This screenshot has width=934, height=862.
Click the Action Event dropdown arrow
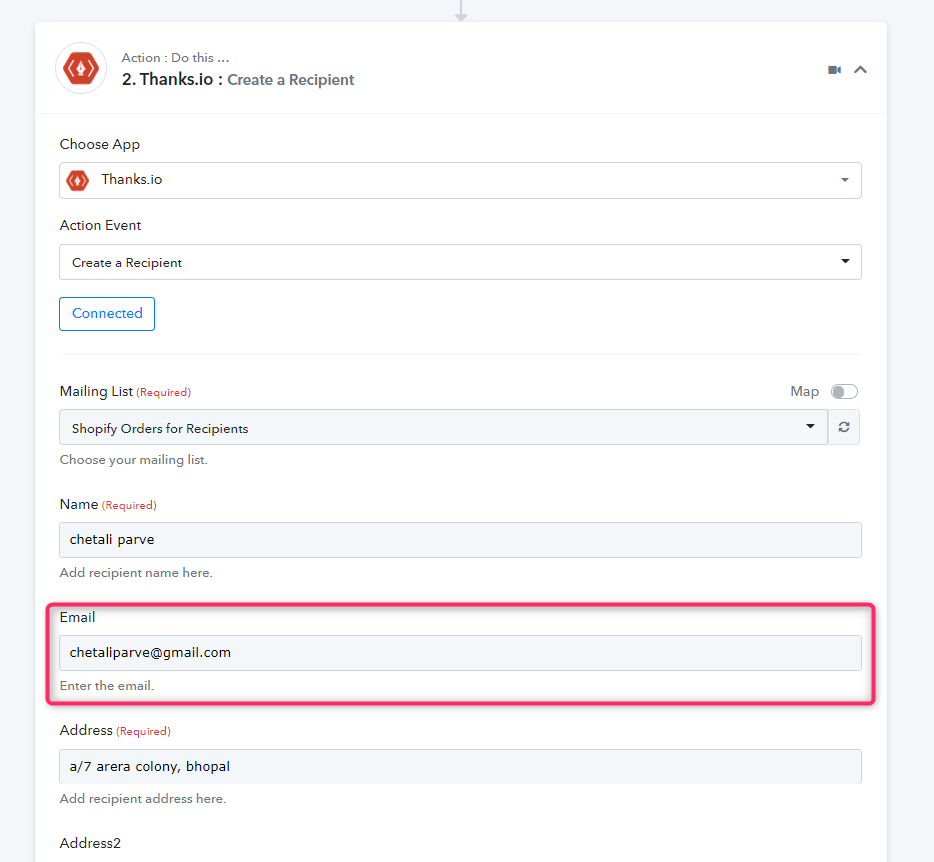[x=845, y=262]
